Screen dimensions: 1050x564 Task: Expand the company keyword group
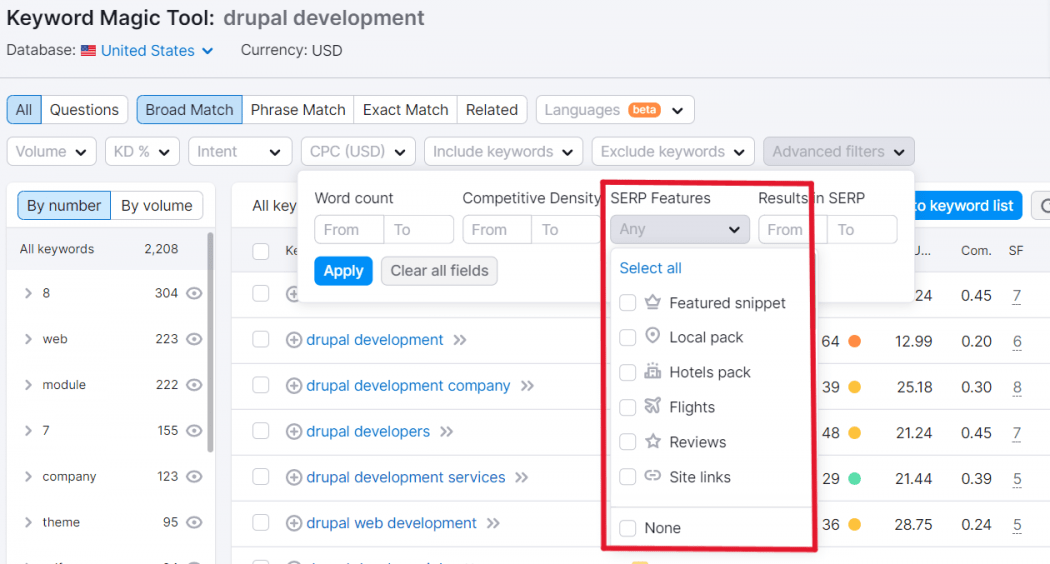pyautogui.click(x=28, y=476)
